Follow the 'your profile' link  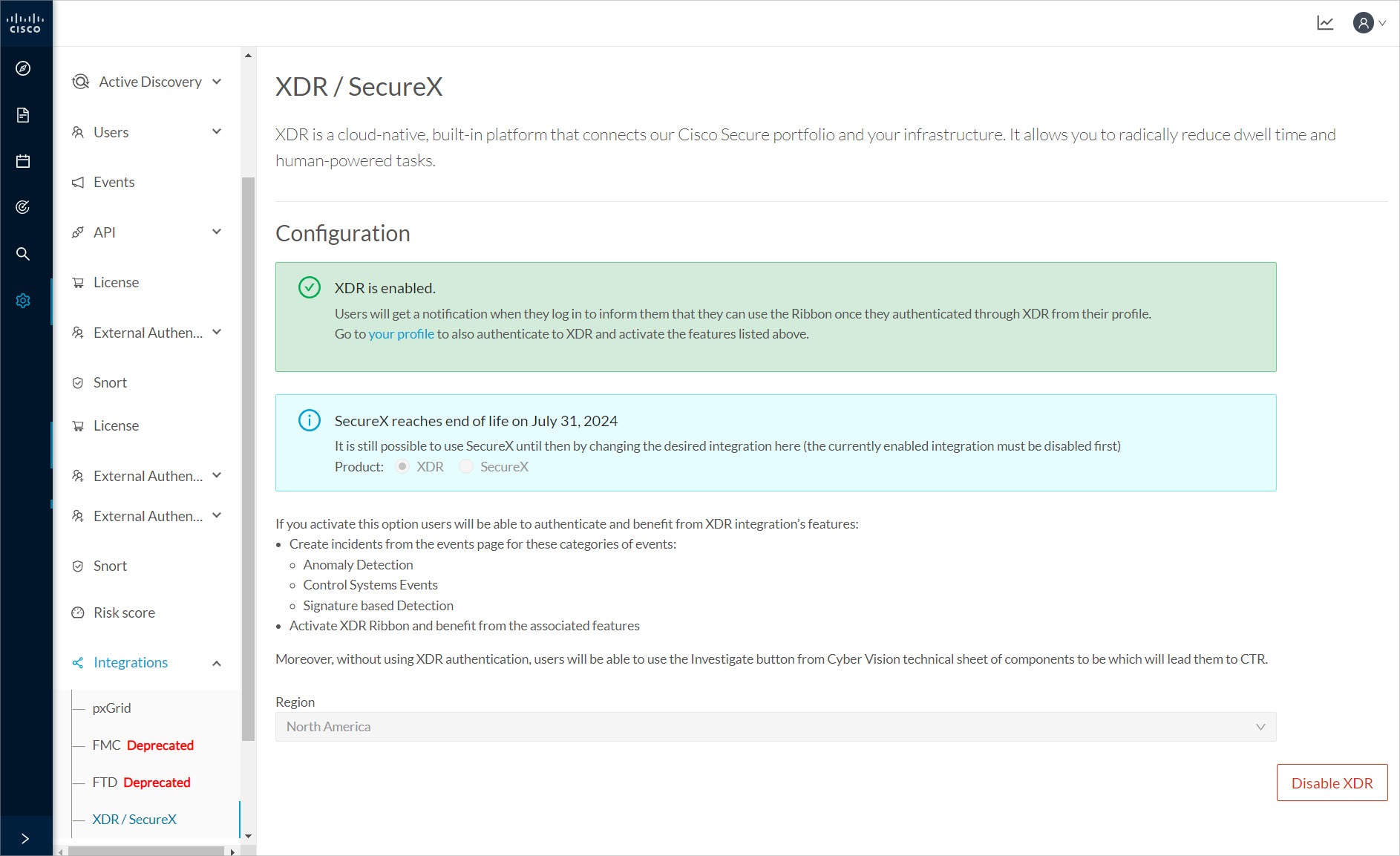click(x=401, y=334)
